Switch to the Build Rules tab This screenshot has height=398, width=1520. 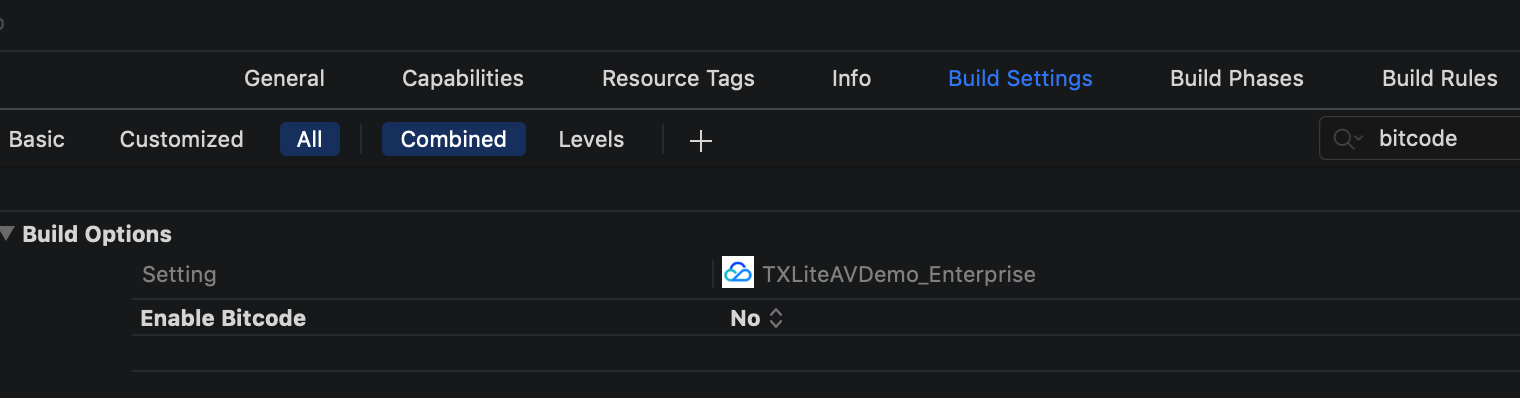(1440, 78)
